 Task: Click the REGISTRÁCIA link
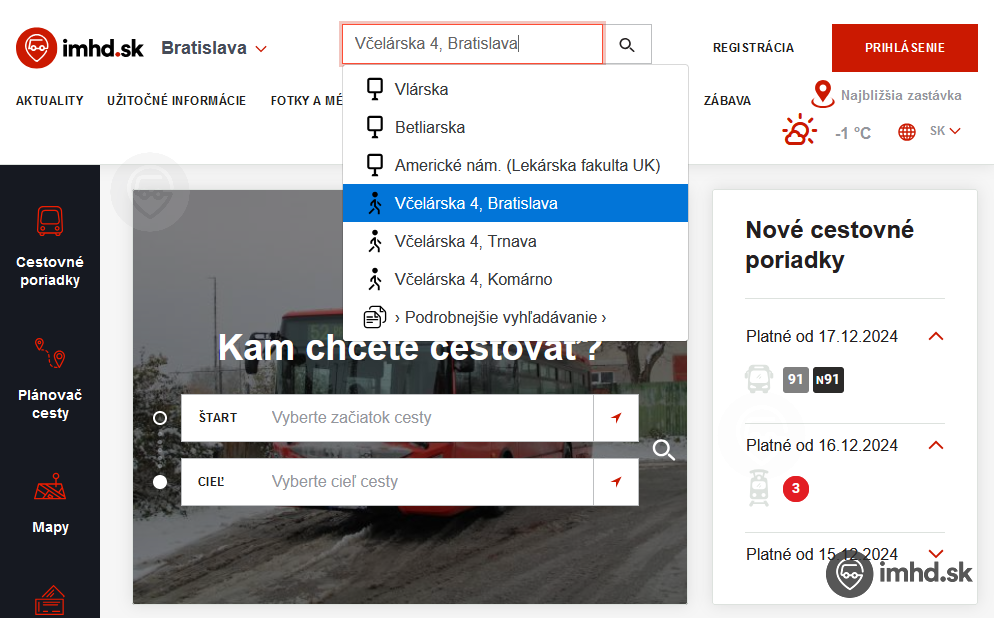[x=753, y=48]
